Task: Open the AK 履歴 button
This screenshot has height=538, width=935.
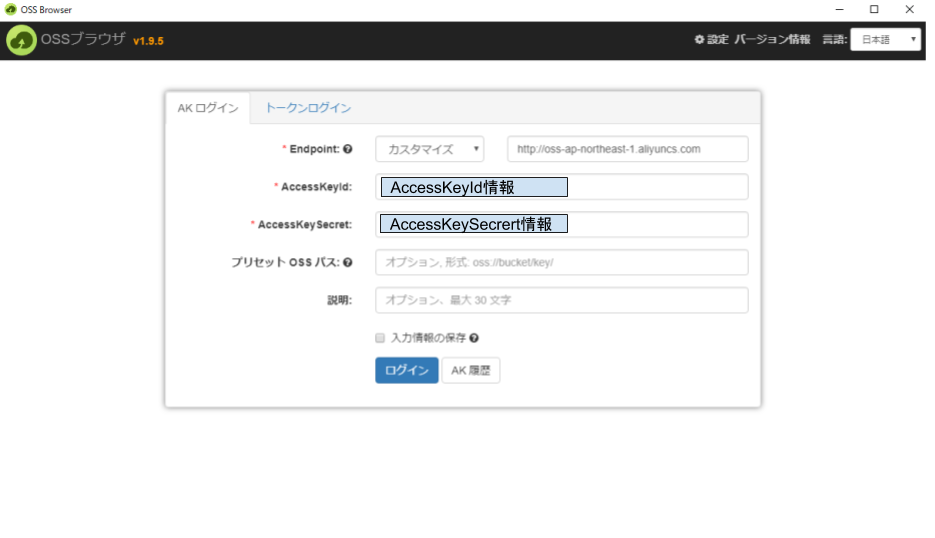Action: tap(470, 370)
